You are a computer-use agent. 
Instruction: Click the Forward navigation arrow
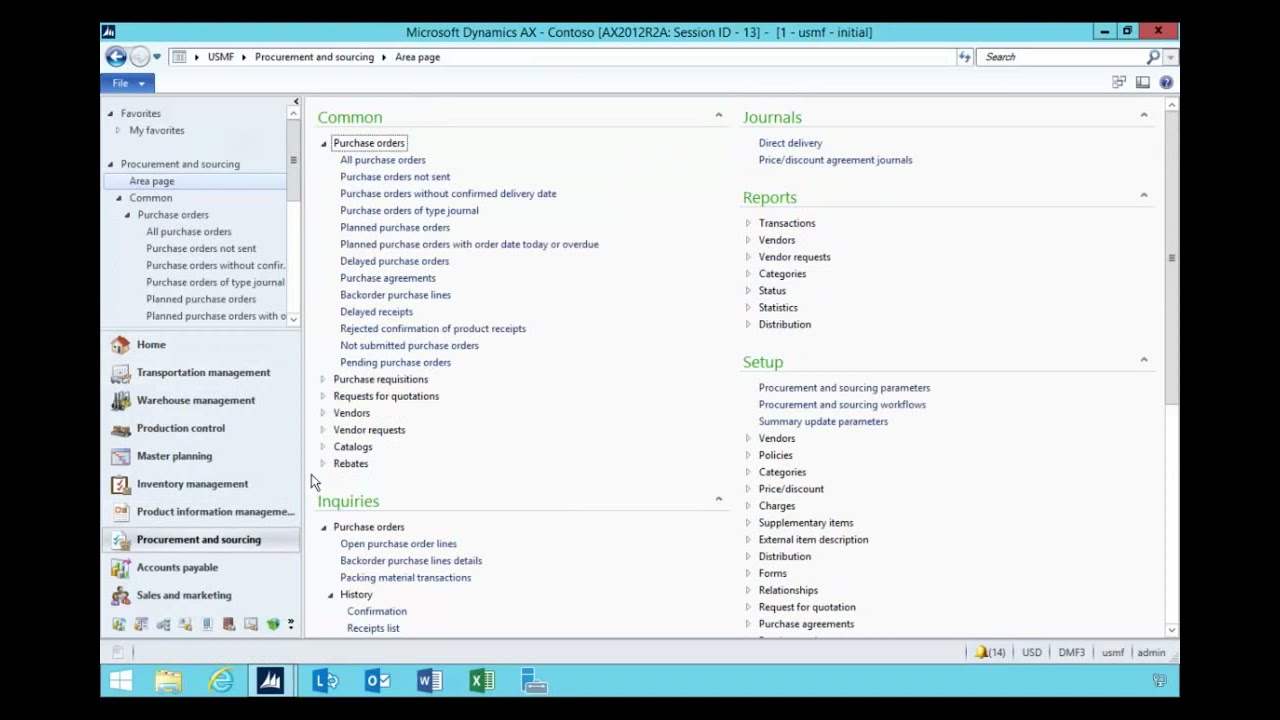(x=140, y=57)
